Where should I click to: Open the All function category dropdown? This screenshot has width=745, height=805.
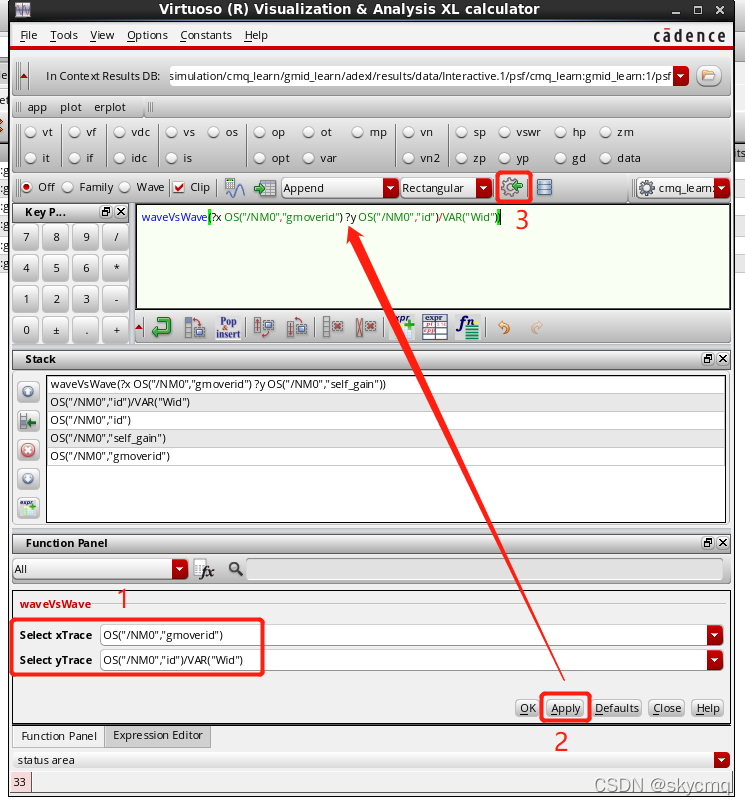[x=180, y=569]
